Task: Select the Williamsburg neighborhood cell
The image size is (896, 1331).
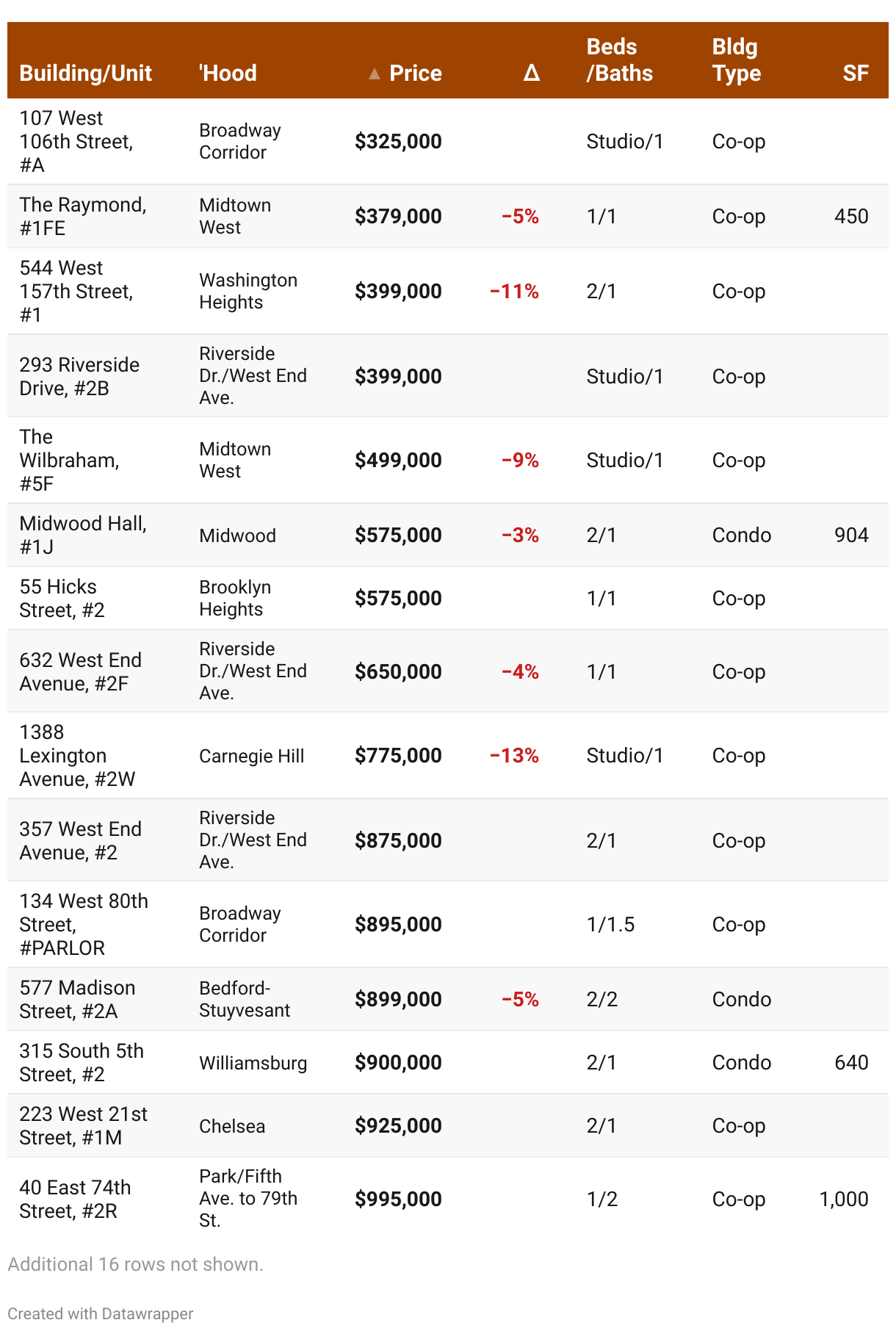Action: click(253, 1063)
